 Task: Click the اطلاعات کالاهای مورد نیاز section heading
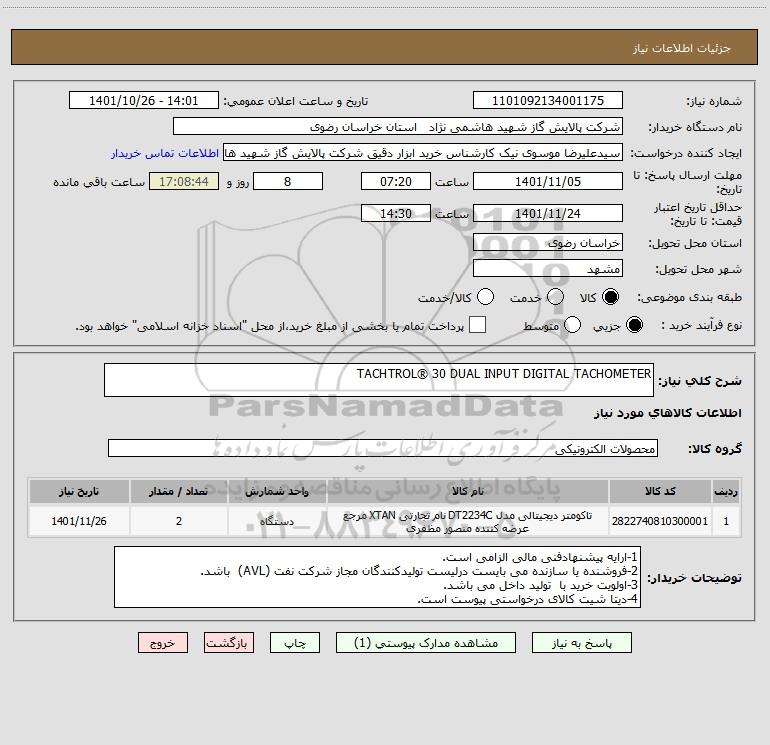coord(668,413)
